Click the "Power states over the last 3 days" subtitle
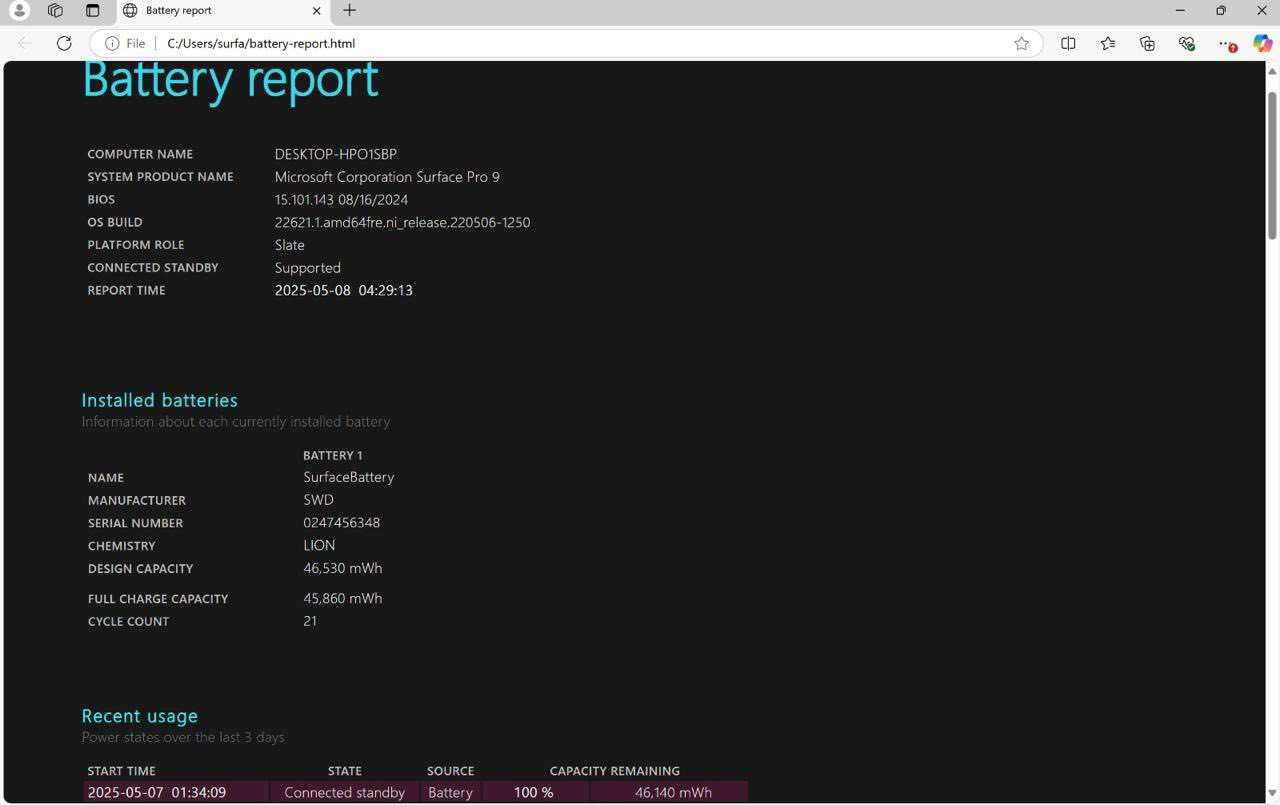The image size is (1280, 805). pyautogui.click(x=183, y=737)
